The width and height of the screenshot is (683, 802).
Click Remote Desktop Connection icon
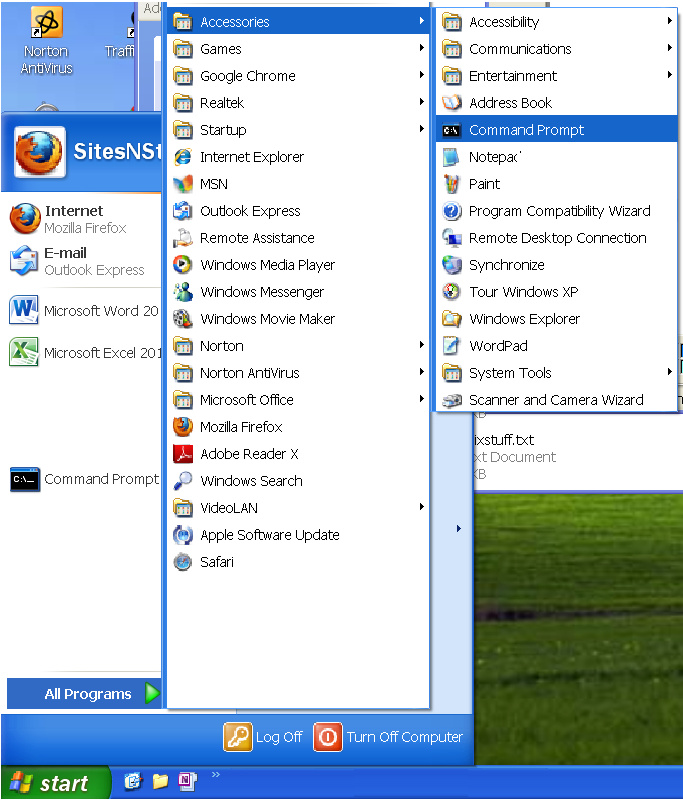point(451,238)
